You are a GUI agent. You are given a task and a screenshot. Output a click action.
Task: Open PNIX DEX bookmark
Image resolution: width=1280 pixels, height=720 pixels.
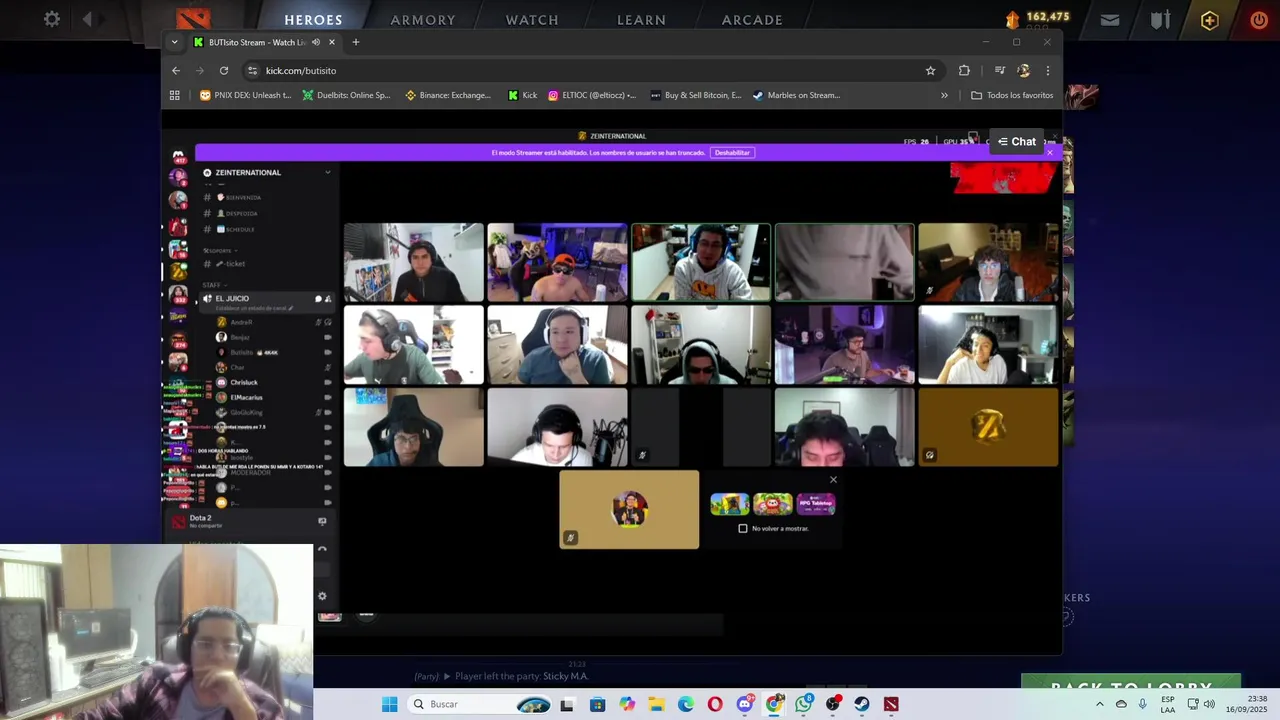coord(245,95)
